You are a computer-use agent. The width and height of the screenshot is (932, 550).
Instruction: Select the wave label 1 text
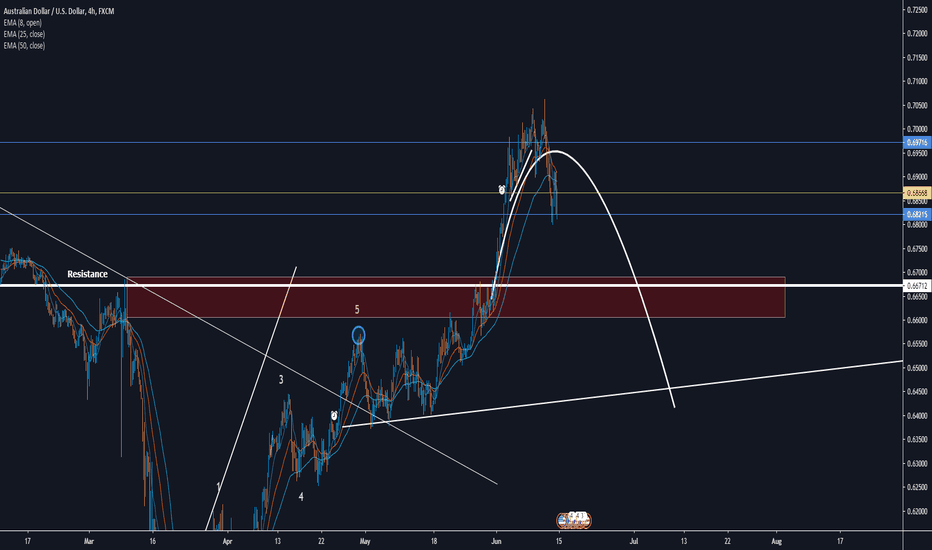point(218,487)
